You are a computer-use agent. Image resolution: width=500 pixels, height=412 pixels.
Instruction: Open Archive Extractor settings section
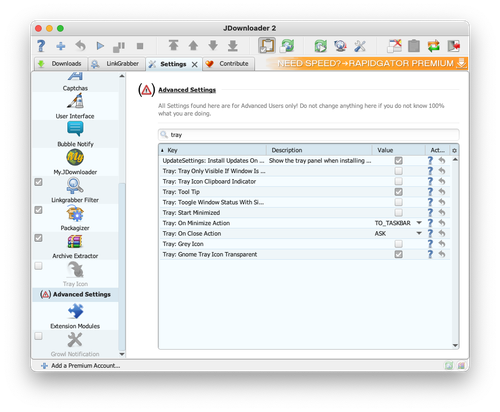pos(75,246)
